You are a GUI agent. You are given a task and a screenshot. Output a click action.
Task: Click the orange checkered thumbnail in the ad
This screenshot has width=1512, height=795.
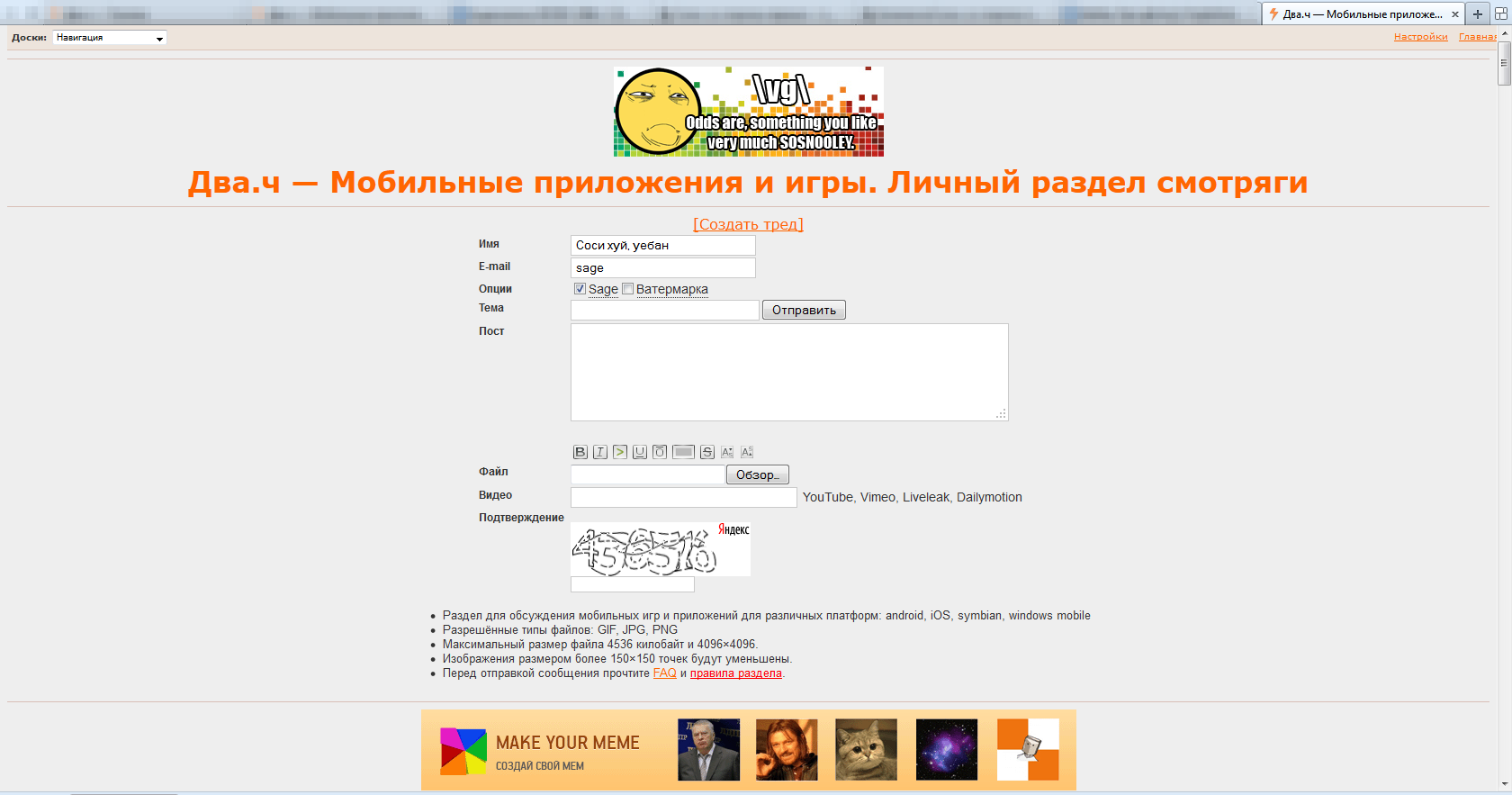[x=1028, y=750]
